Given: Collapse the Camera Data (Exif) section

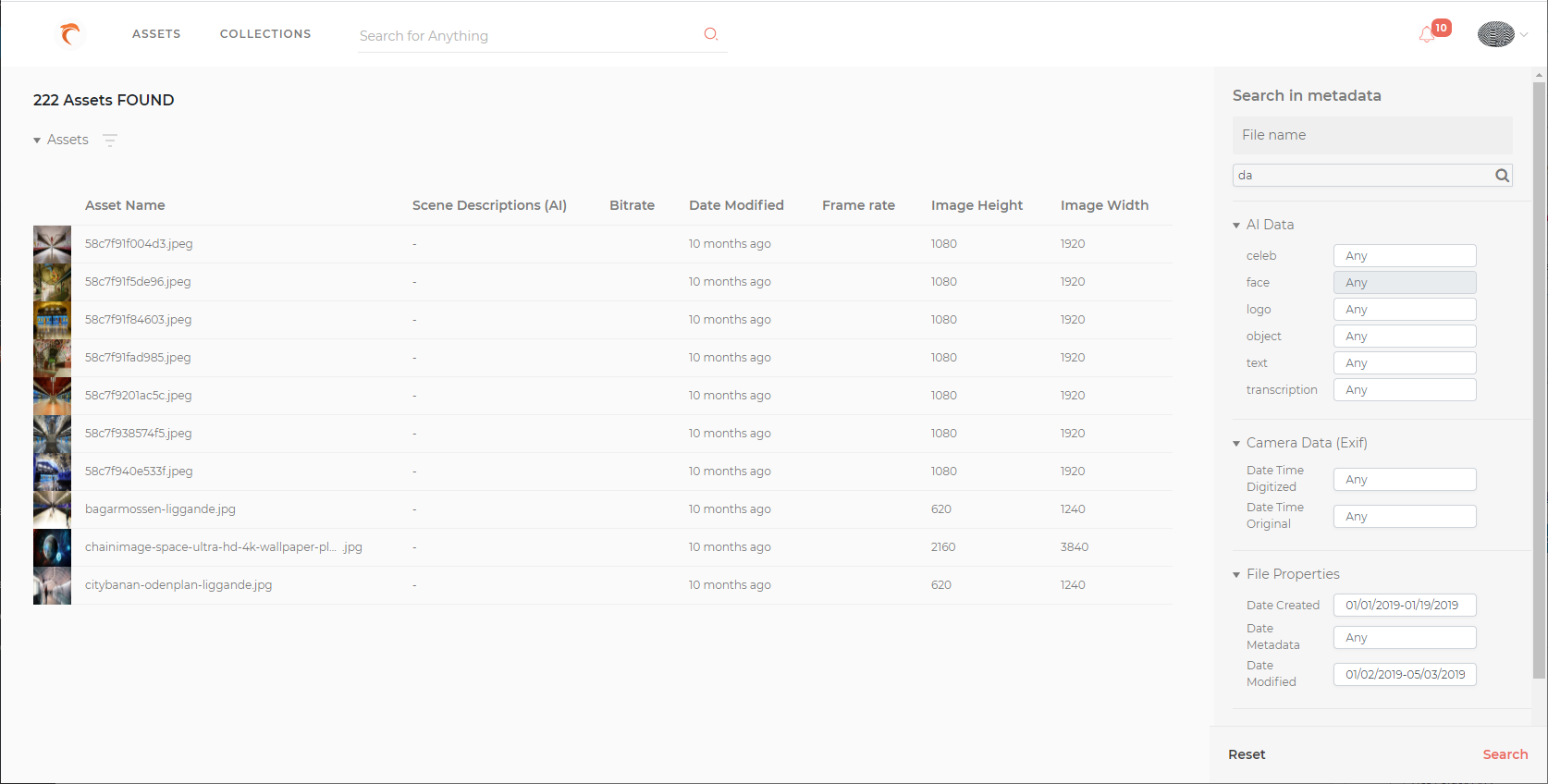Looking at the screenshot, I should click(1236, 444).
